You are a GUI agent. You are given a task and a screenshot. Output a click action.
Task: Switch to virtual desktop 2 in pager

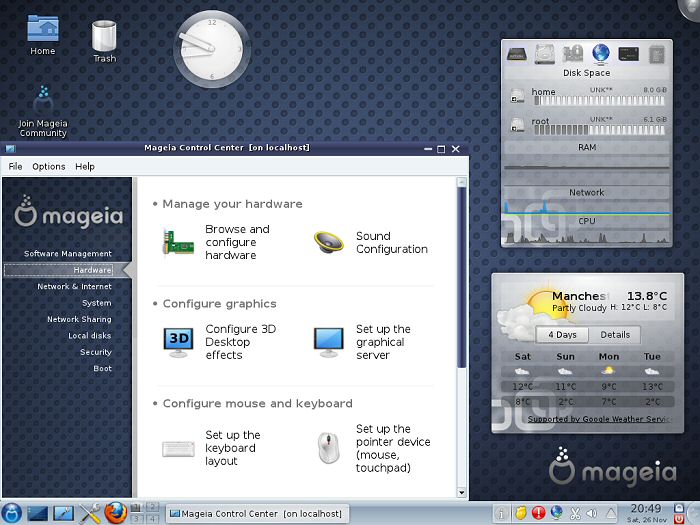click(153, 507)
